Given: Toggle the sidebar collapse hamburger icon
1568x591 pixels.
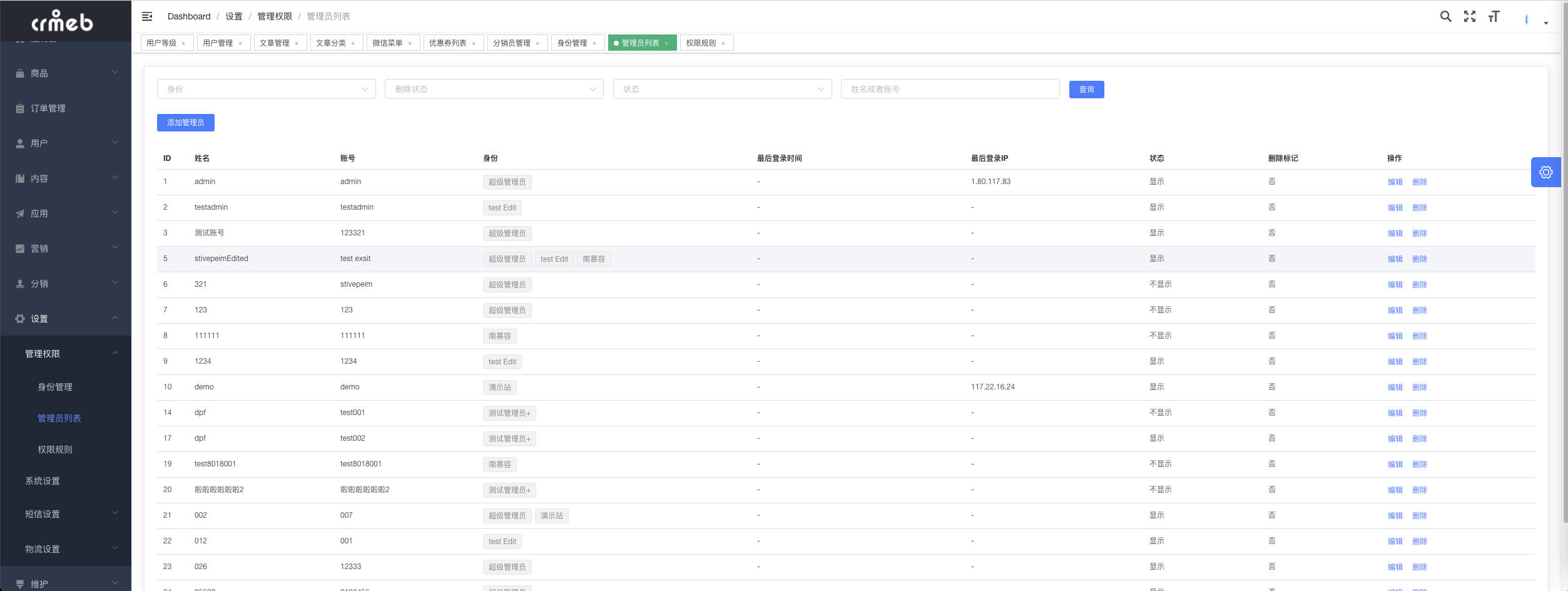Looking at the screenshot, I should 147,16.
